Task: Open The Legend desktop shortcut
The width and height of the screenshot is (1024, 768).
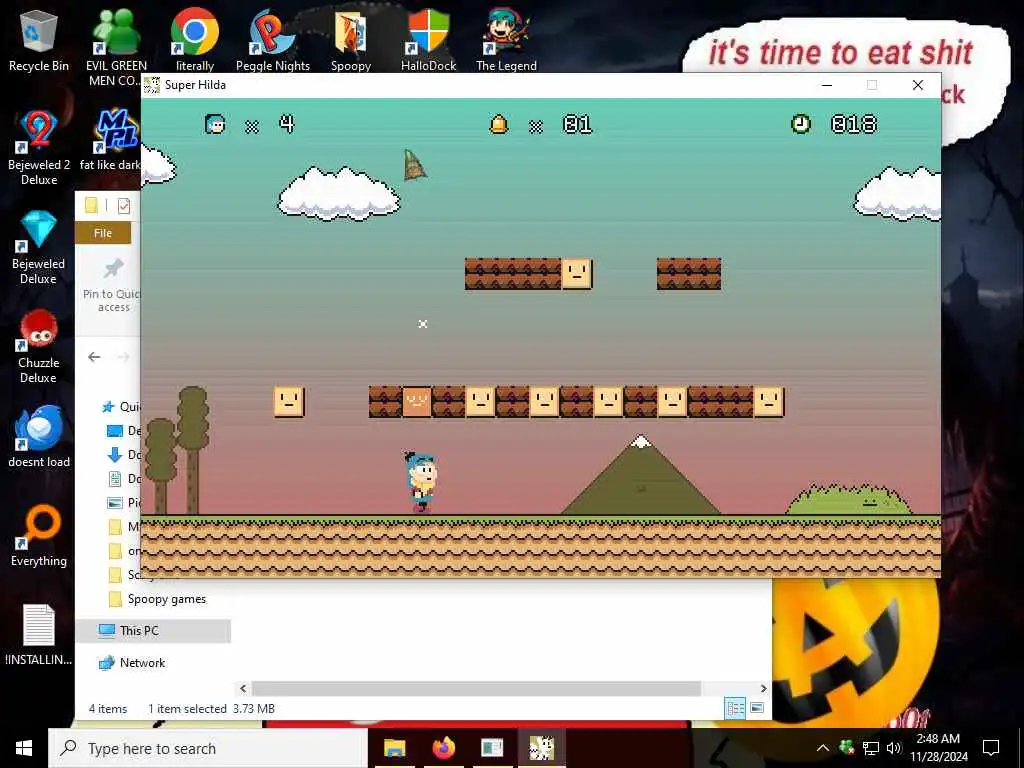Action: pyautogui.click(x=506, y=40)
